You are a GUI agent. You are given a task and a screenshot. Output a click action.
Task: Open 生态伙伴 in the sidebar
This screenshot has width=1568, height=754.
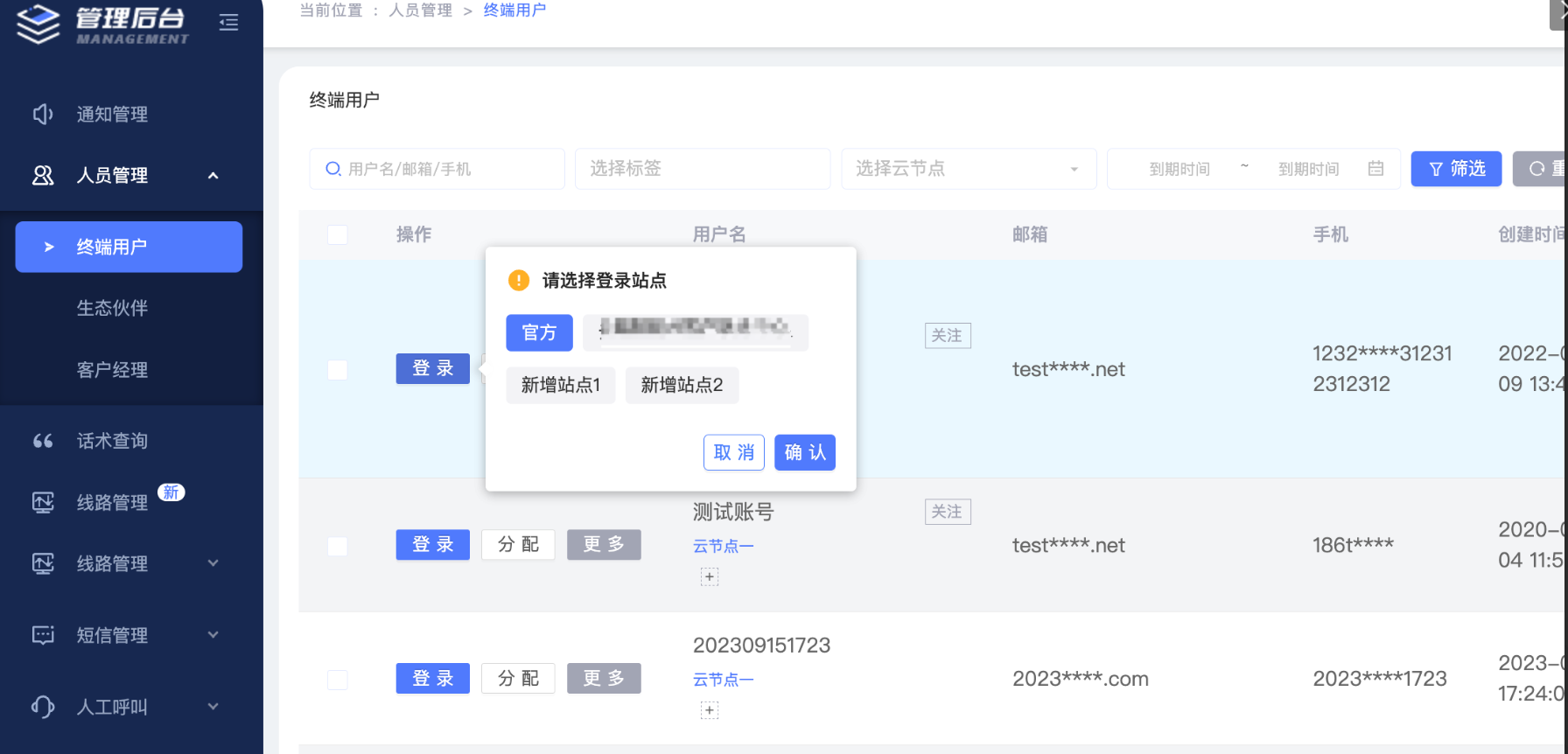[x=112, y=308]
